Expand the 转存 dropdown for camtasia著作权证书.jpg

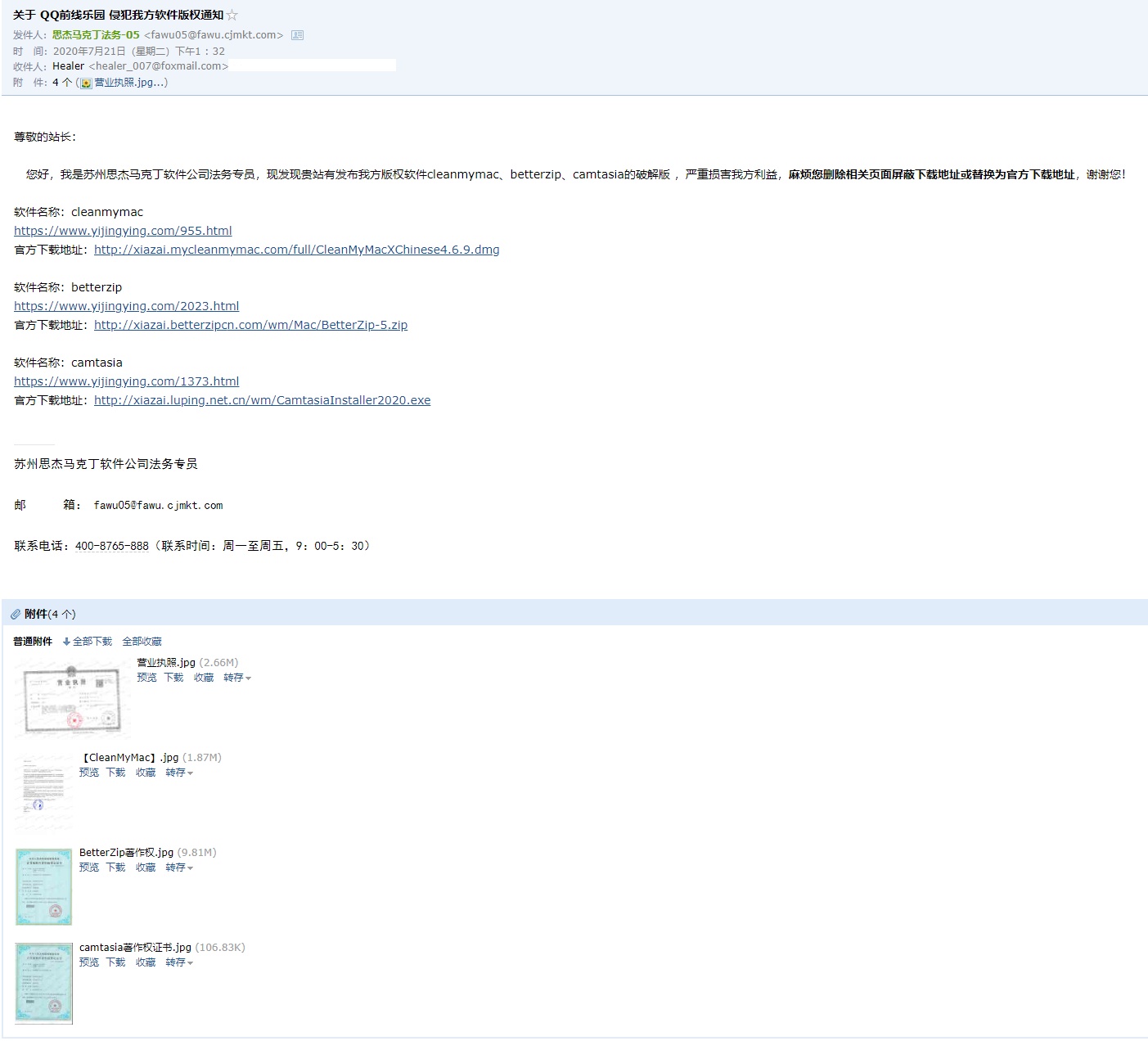[x=179, y=962]
